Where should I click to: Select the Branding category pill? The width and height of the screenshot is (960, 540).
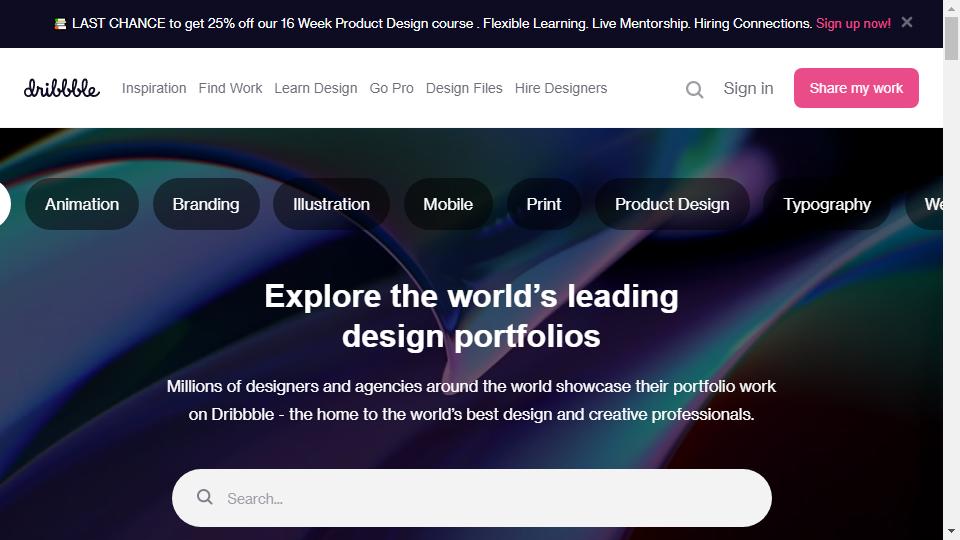click(206, 204)
